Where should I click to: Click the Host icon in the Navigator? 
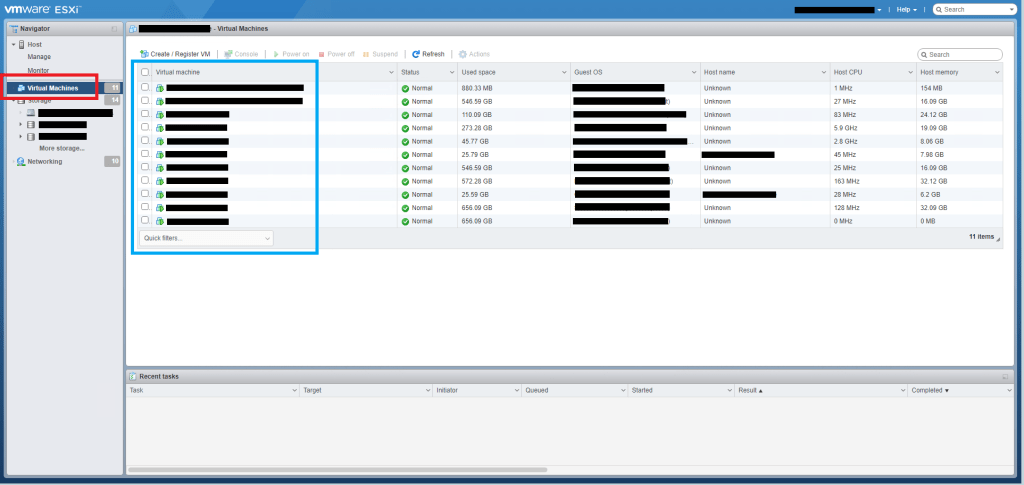[21, 45]
